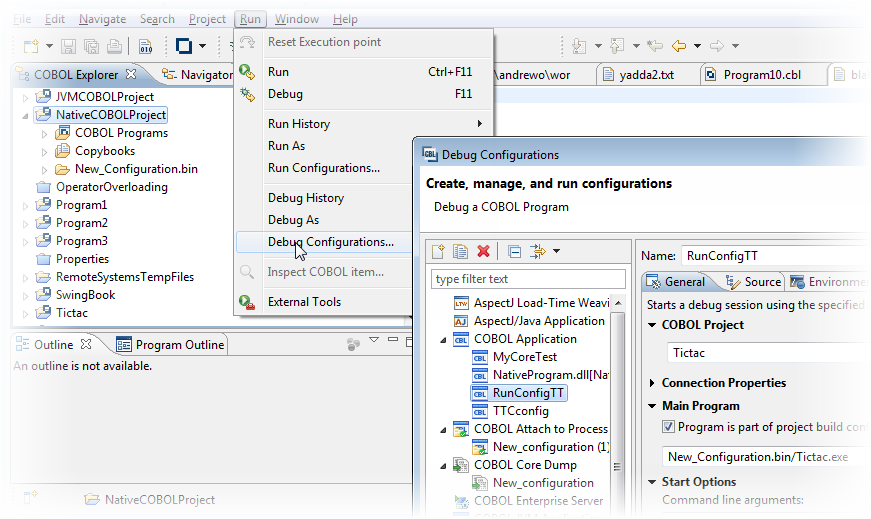Click the Forward arrow toolbar icon
Image resolution: width=871 pixels, height=519 pixels.
click(x=717, y=46)
